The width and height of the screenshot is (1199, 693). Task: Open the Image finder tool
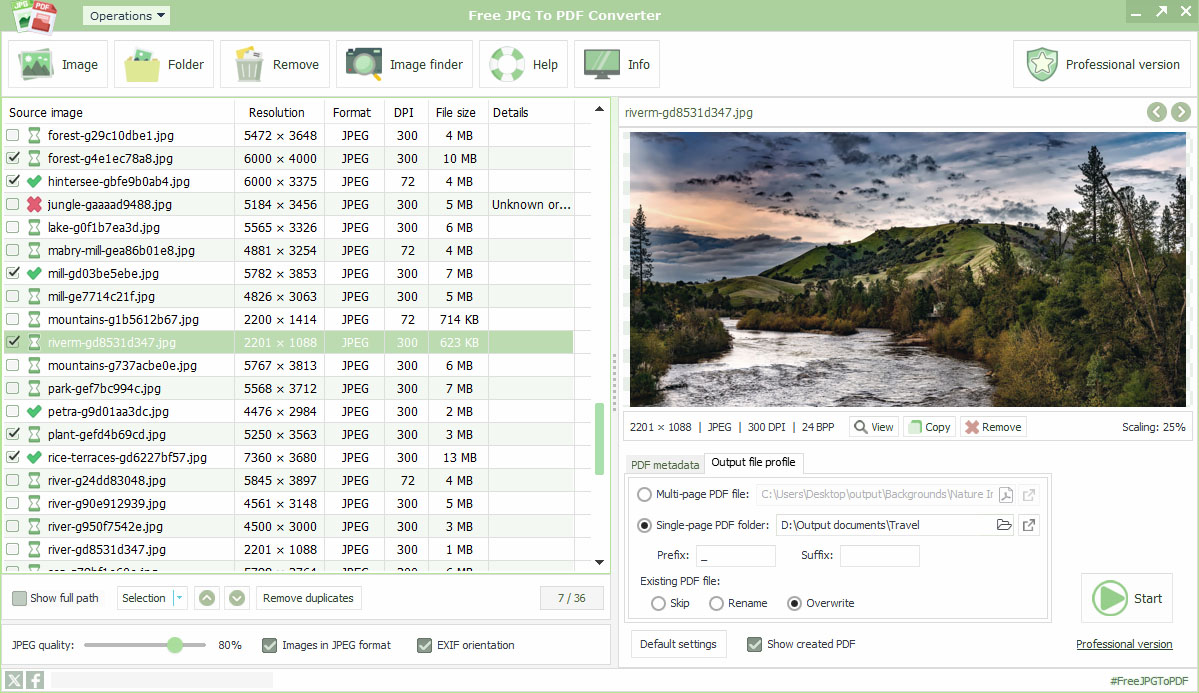point(365,63)
